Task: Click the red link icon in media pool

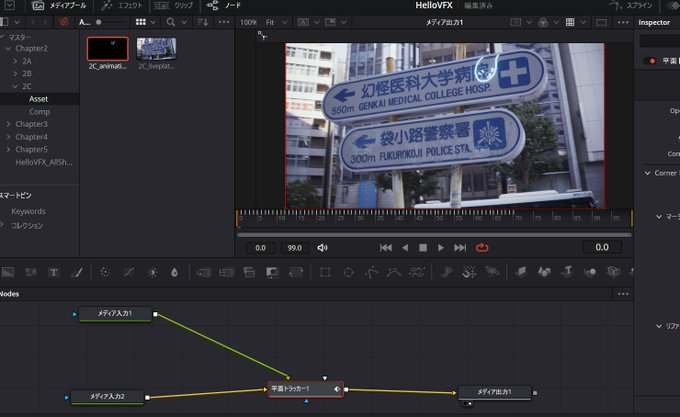Action: (64, 22)
